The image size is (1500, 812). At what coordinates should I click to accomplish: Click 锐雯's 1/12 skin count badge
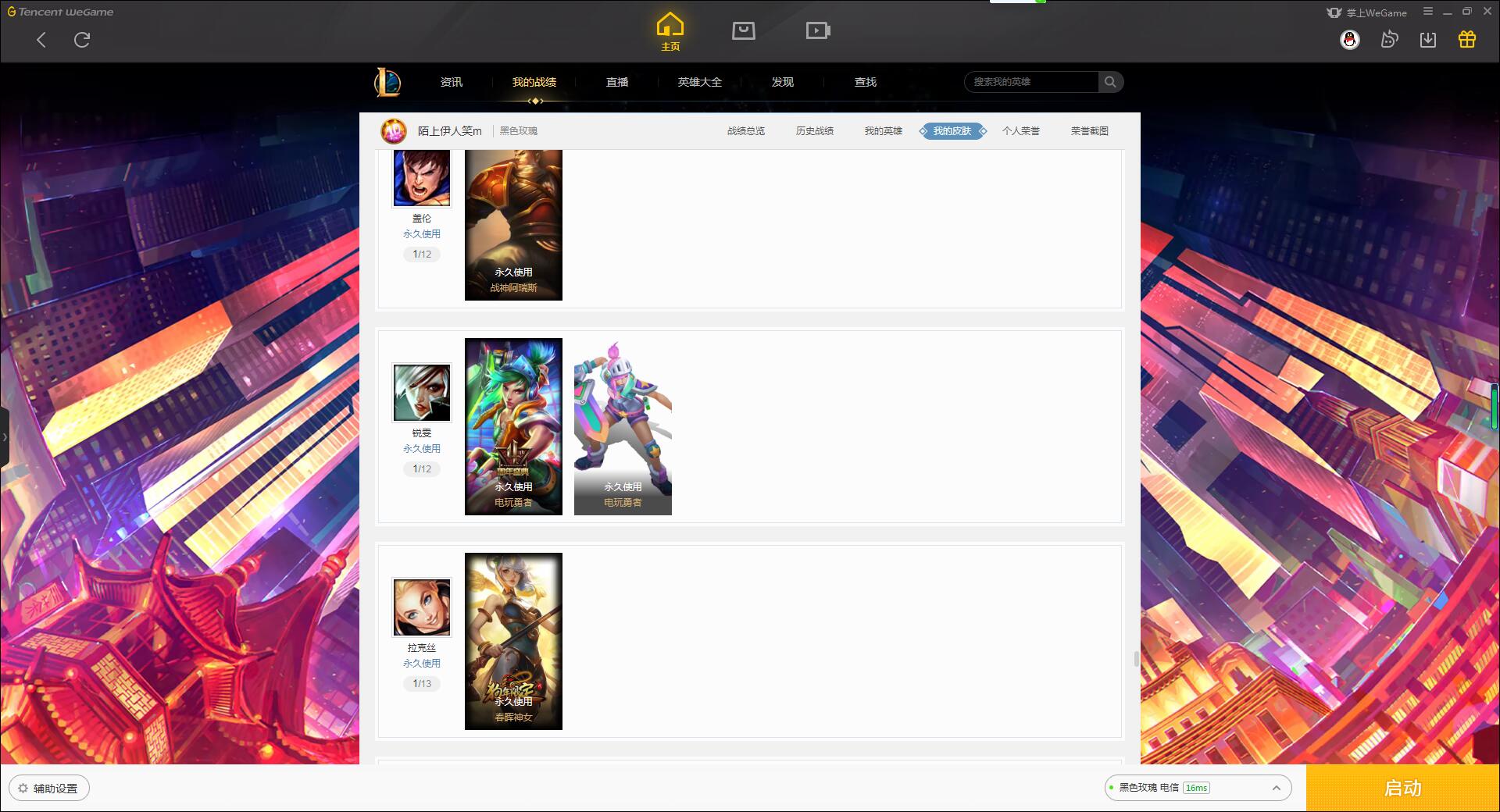pos(422,469)
